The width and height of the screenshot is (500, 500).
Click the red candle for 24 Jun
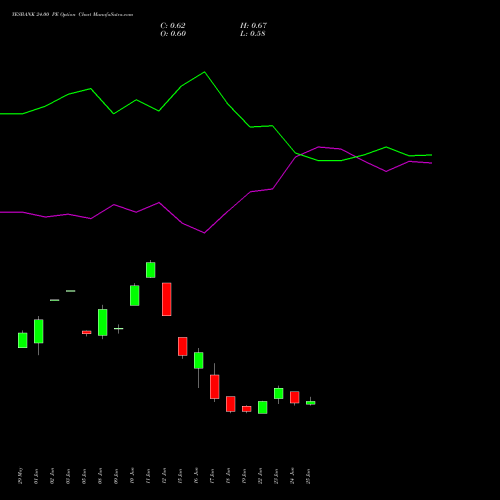pyautogui.click(x=295, y=397)
